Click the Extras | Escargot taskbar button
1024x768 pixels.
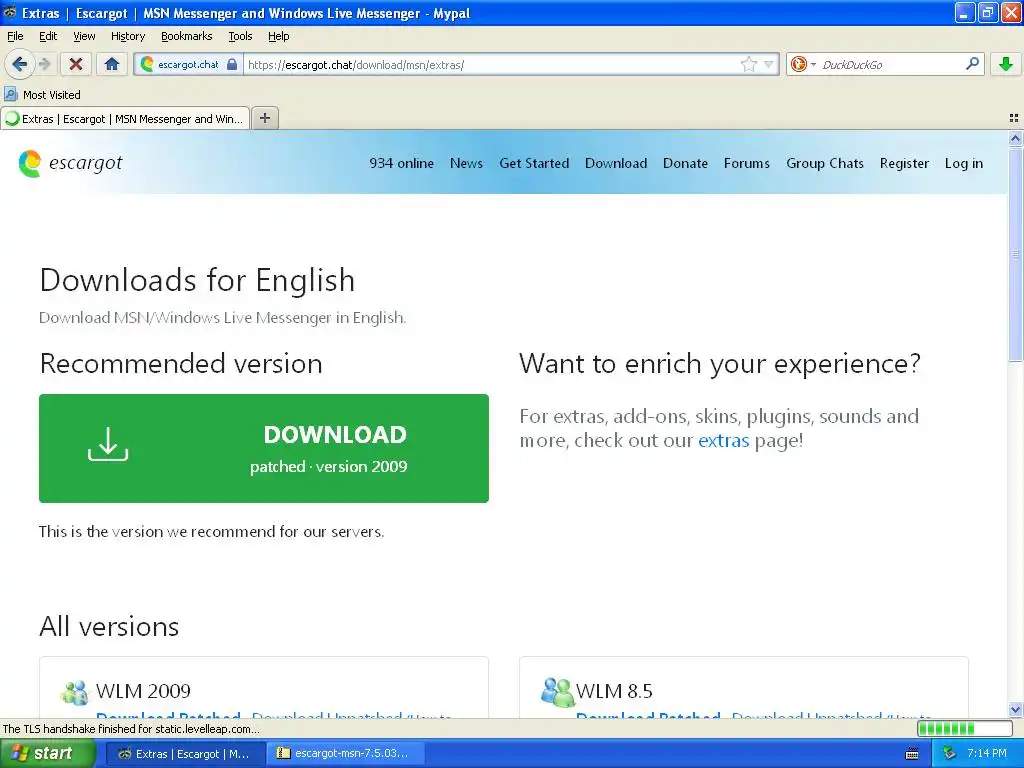185,754
